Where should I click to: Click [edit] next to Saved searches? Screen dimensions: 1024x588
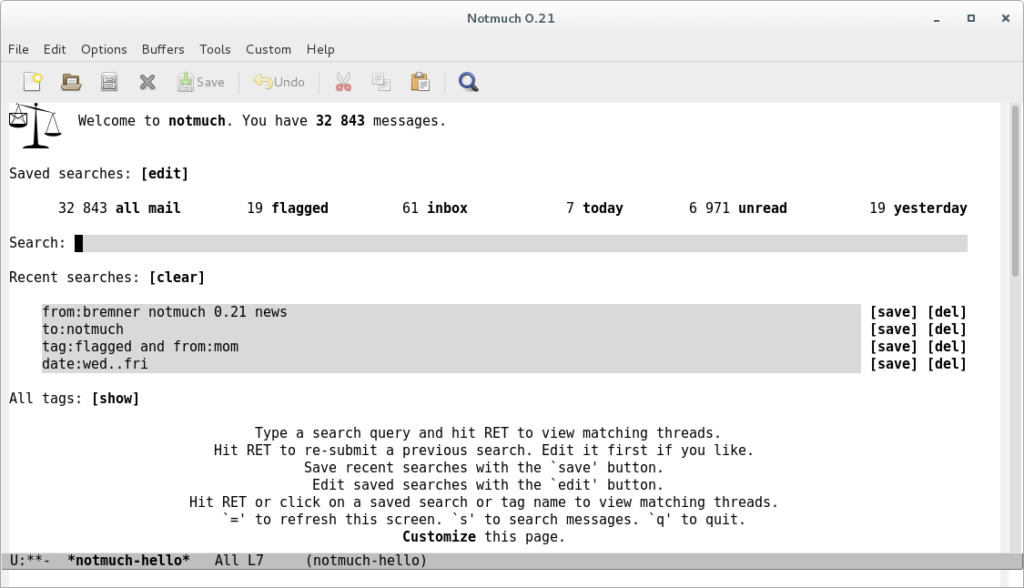[x=164, y=174]
